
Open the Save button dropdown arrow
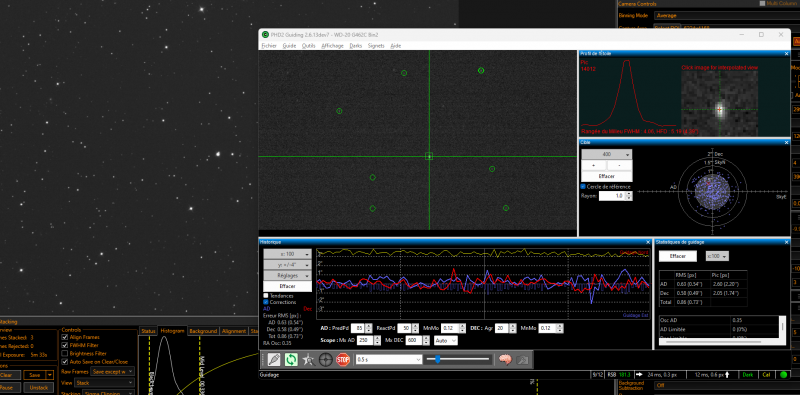(49, 375)
